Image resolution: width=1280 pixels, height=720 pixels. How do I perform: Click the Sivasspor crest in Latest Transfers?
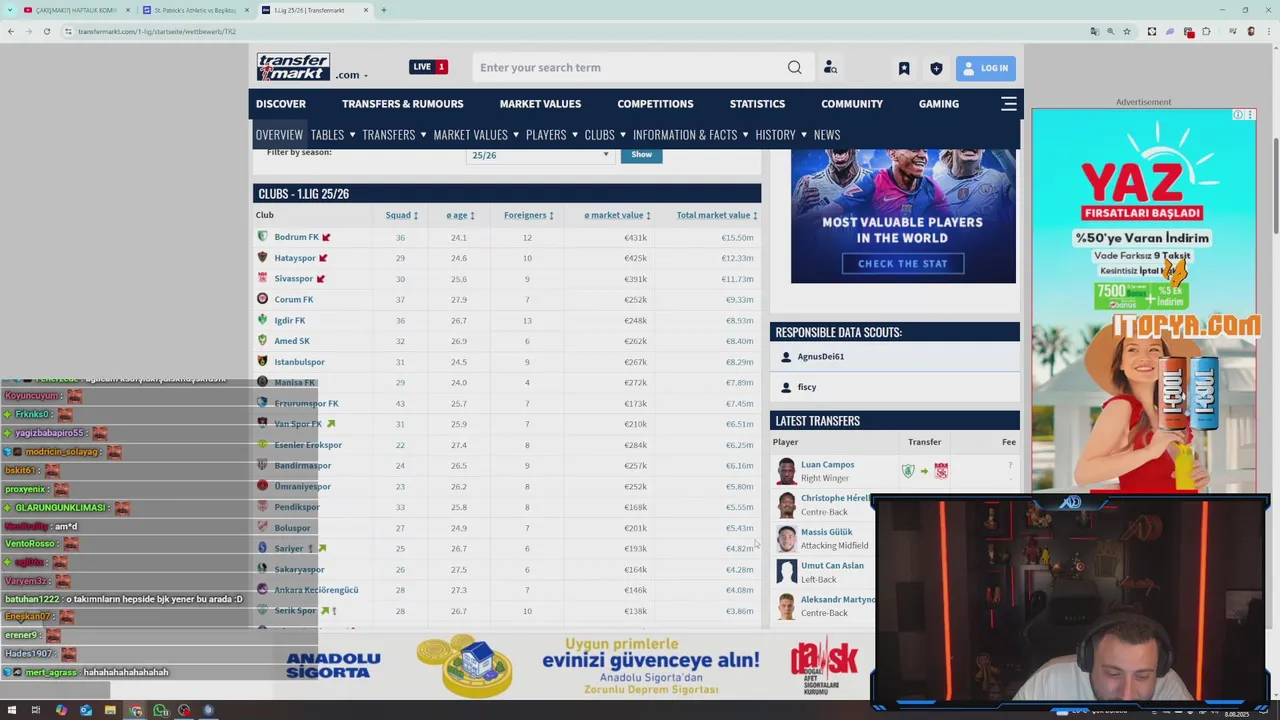coord(941,471)
